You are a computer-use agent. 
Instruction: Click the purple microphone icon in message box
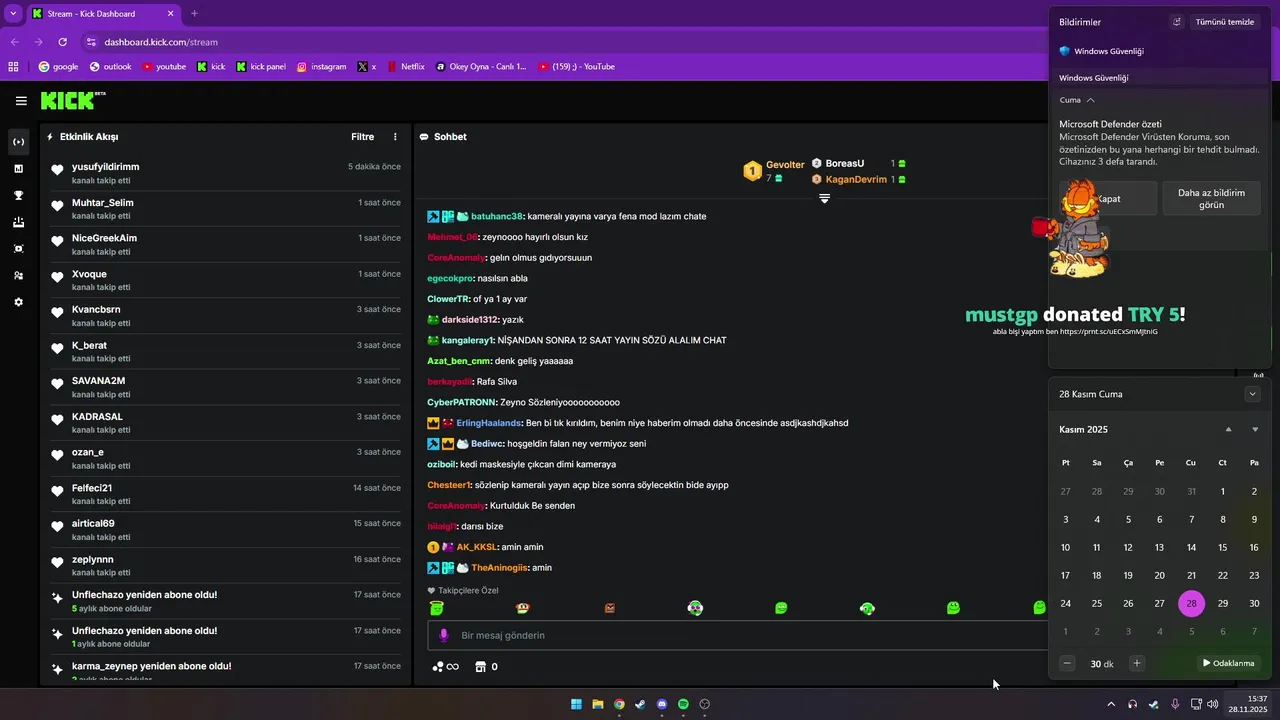442,635
